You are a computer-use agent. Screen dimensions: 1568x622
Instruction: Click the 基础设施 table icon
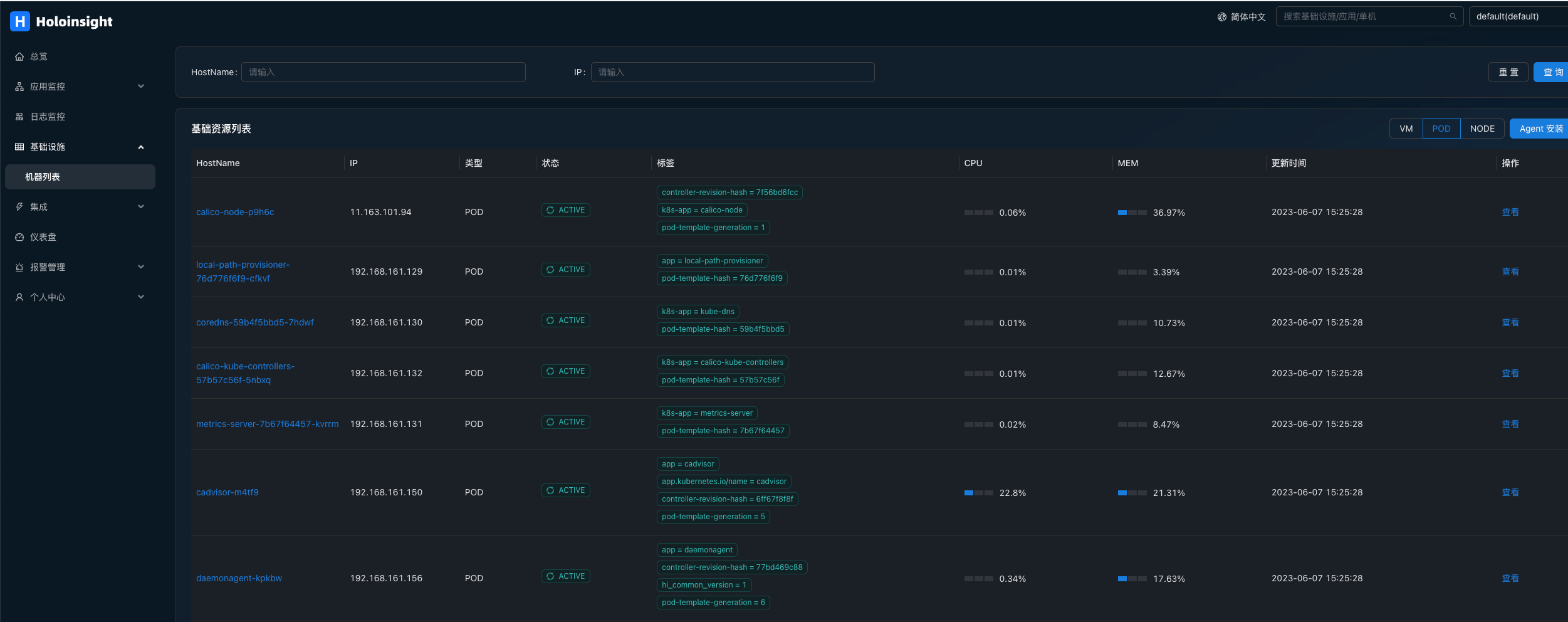point(19,147)
